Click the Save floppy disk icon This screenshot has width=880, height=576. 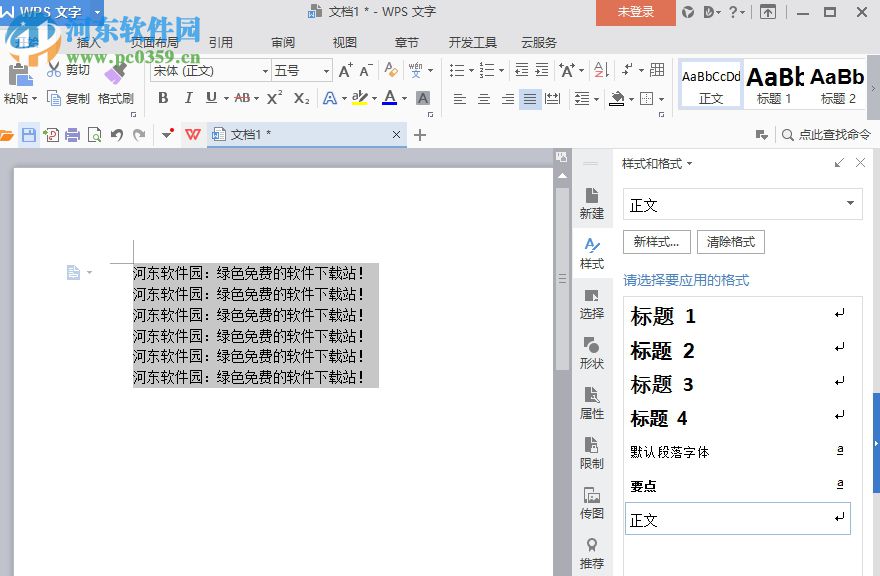[29, 135]
